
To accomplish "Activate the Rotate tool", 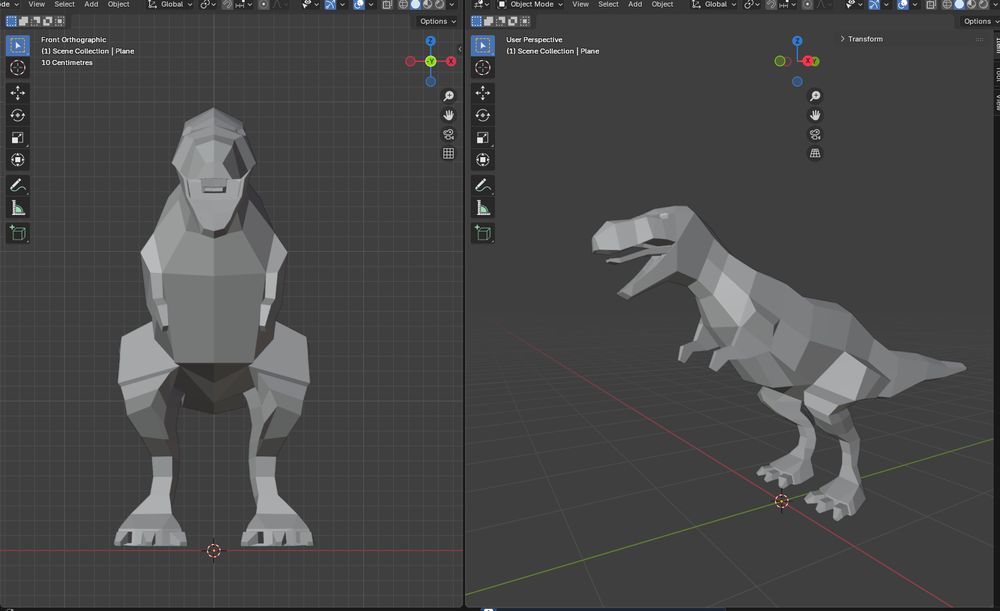I will [x=17, y=115].
